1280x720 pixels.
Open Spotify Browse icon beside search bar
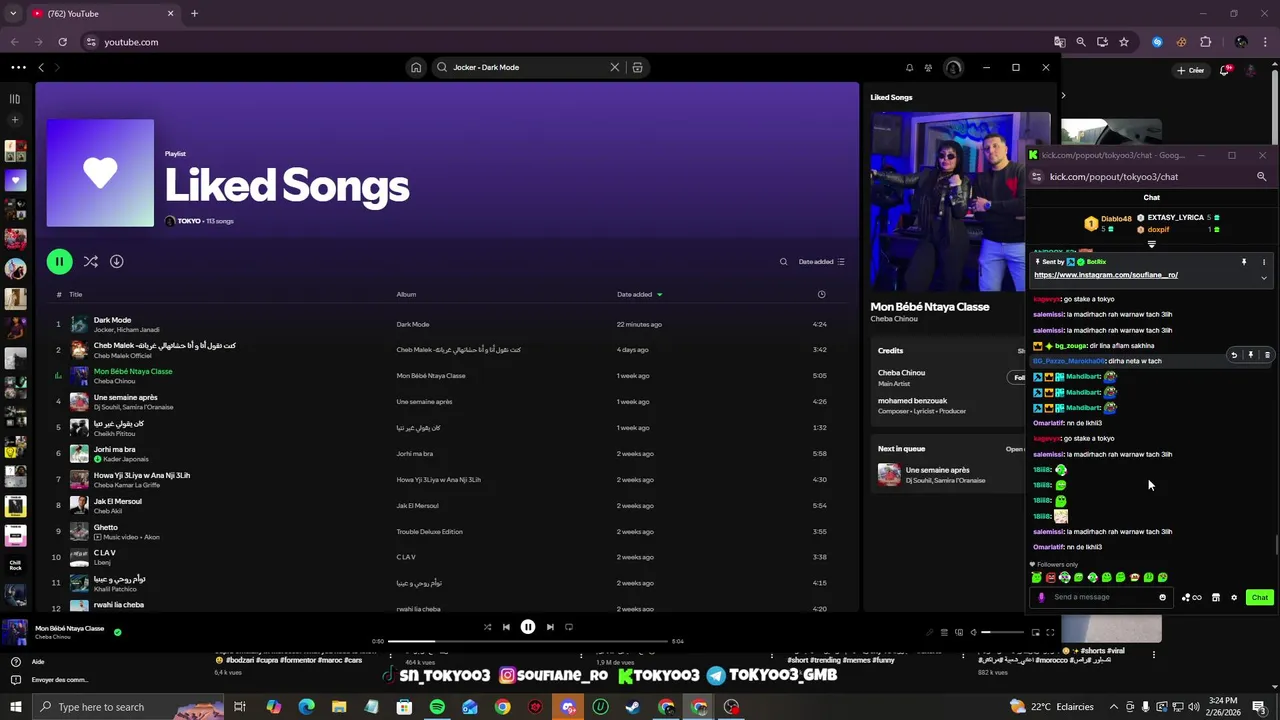[637, 67]
